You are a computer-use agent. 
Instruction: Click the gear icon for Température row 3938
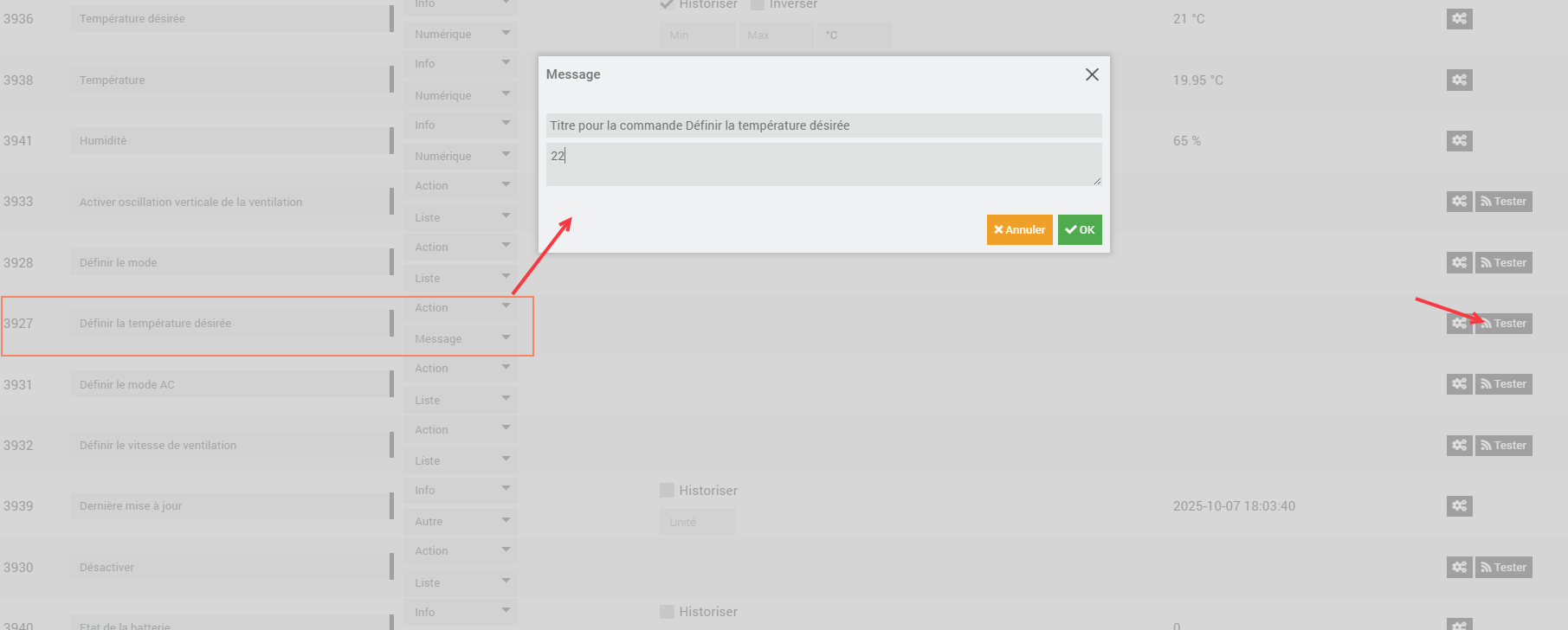[x=1459, y=80]
